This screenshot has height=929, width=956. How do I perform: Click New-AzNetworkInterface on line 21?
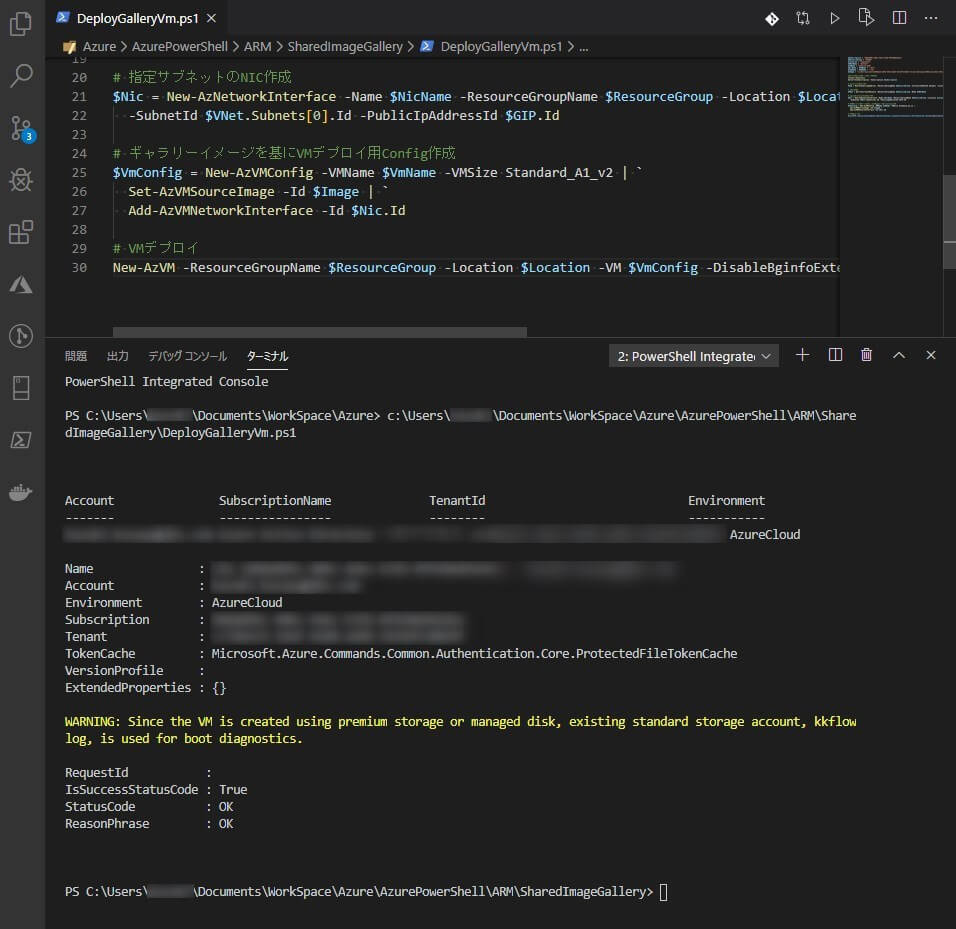251,96
